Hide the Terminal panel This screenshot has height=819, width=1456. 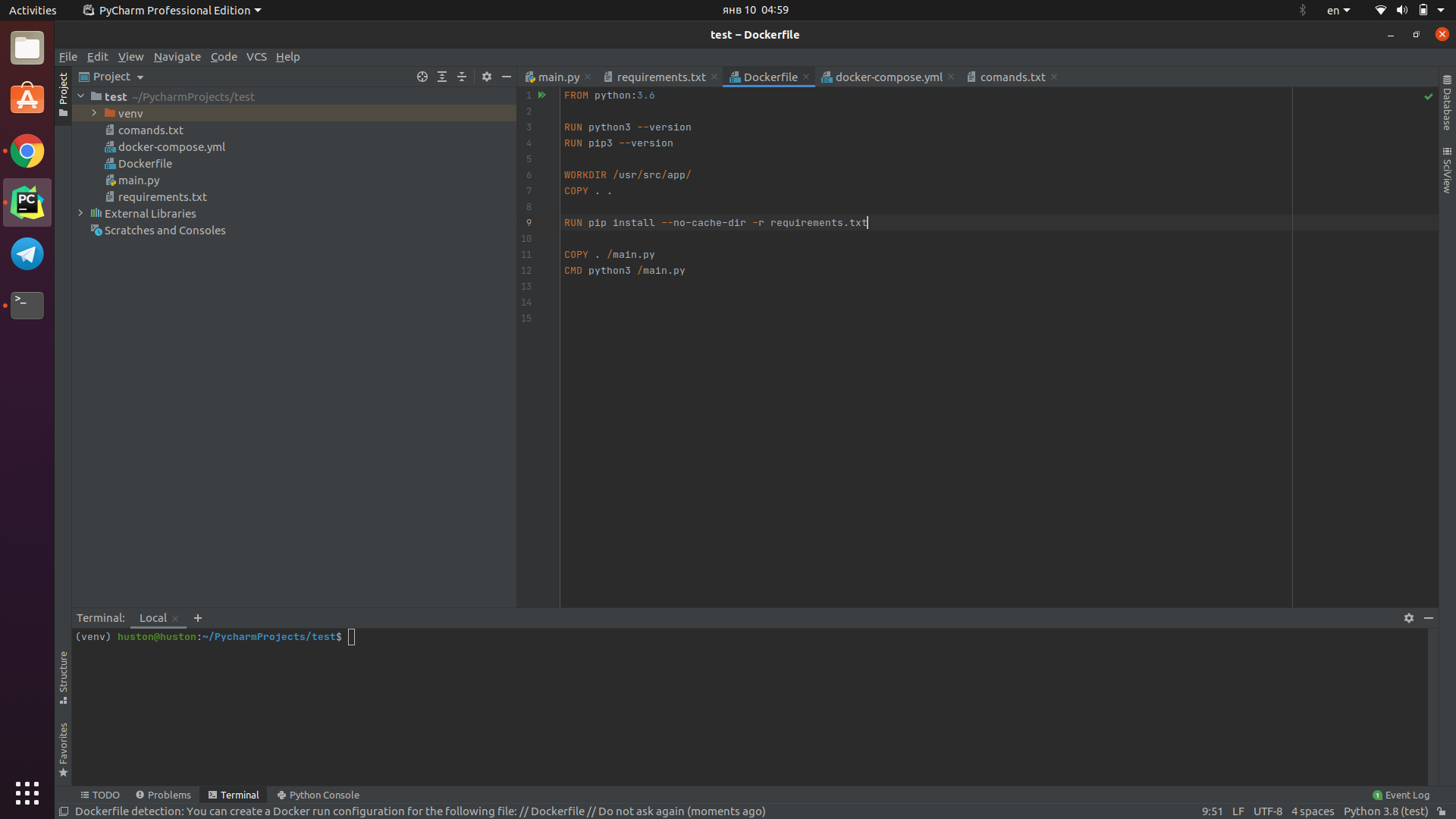click(1429, 618)
